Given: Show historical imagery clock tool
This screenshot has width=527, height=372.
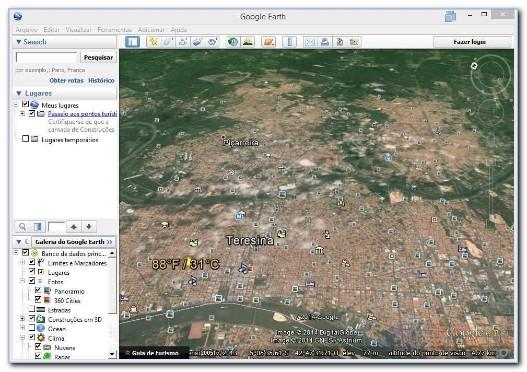Looking at the screenshot, I should click(x=233, y=42).
